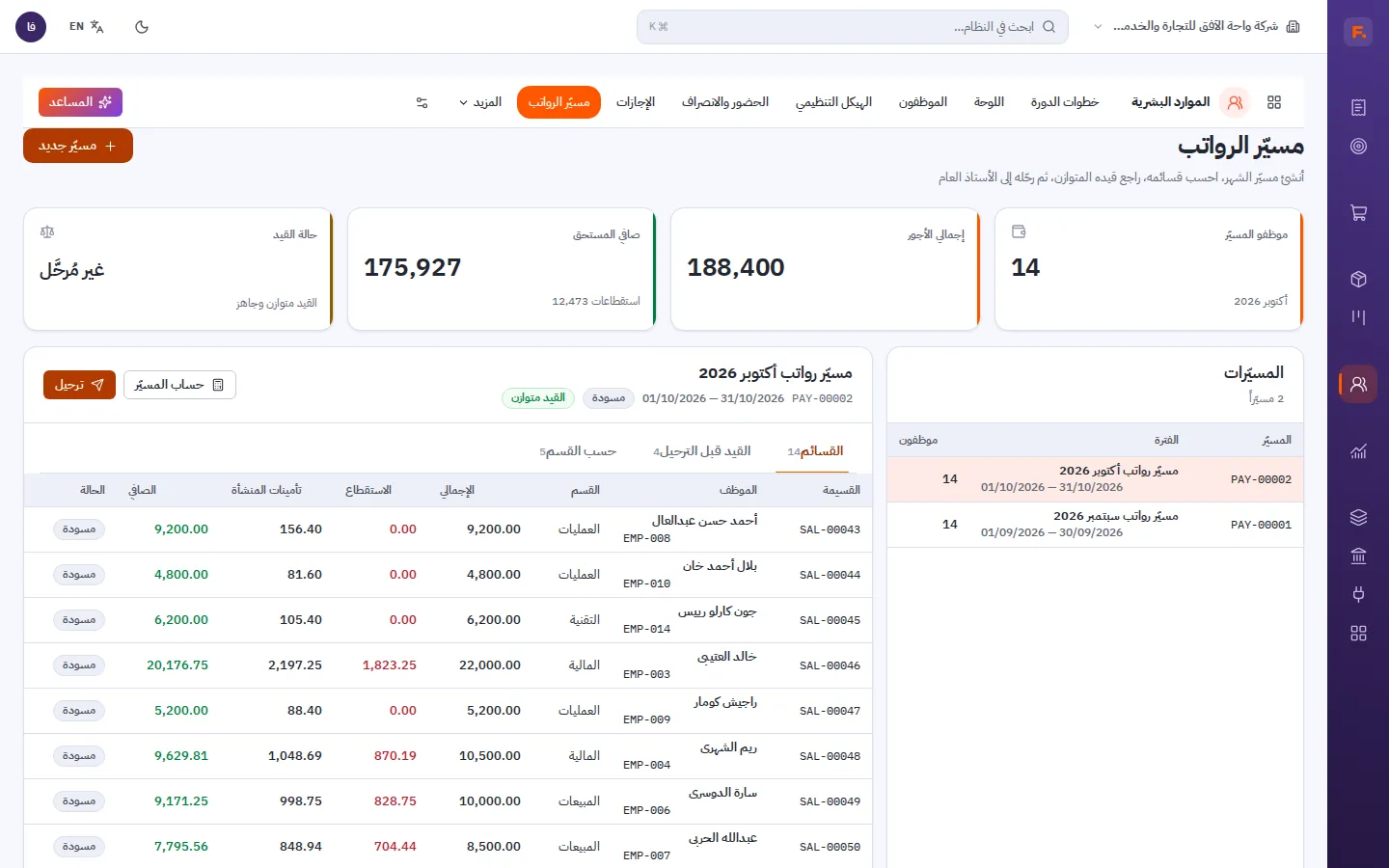The height and width of the screenshot is (868, 1389).
Task: Switch language using the EN toggle
Action: tap(86, 27)
